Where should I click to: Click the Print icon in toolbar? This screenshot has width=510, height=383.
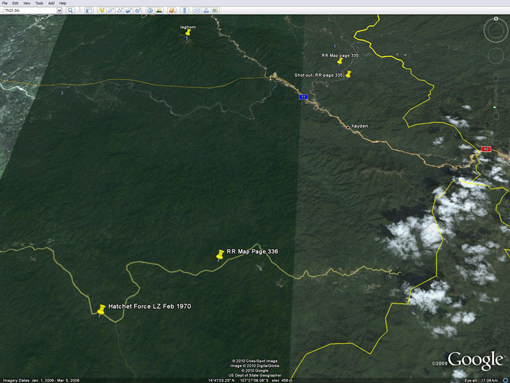pos(206,10)
